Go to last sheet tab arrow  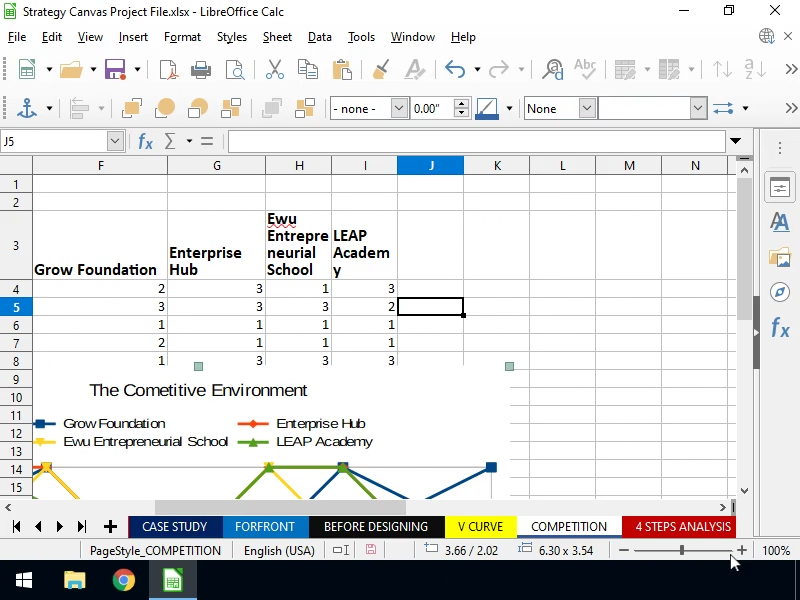(x=82, y=527)
